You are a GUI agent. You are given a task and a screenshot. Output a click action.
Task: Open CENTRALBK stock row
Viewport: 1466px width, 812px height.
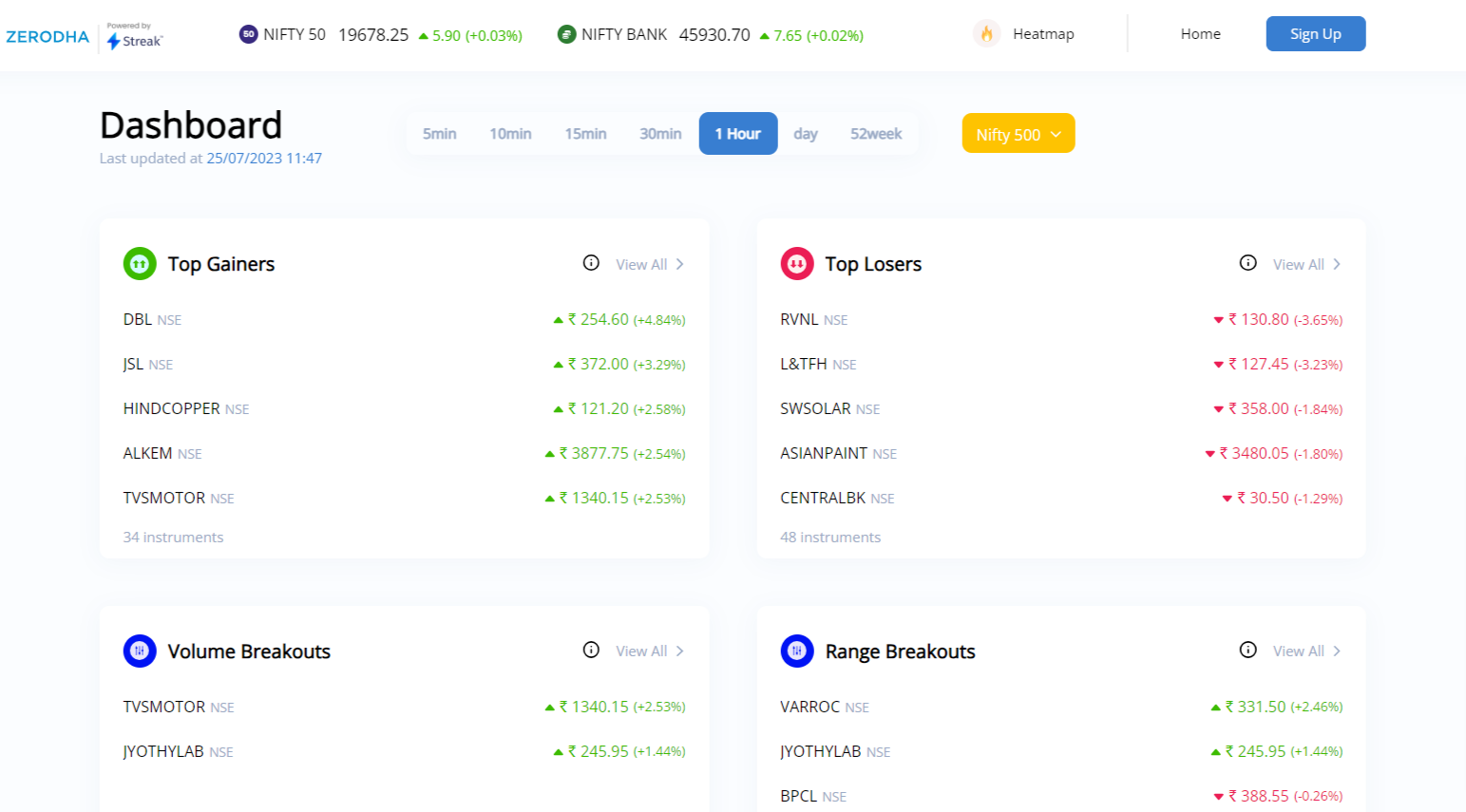click(x=1061, y=498)
